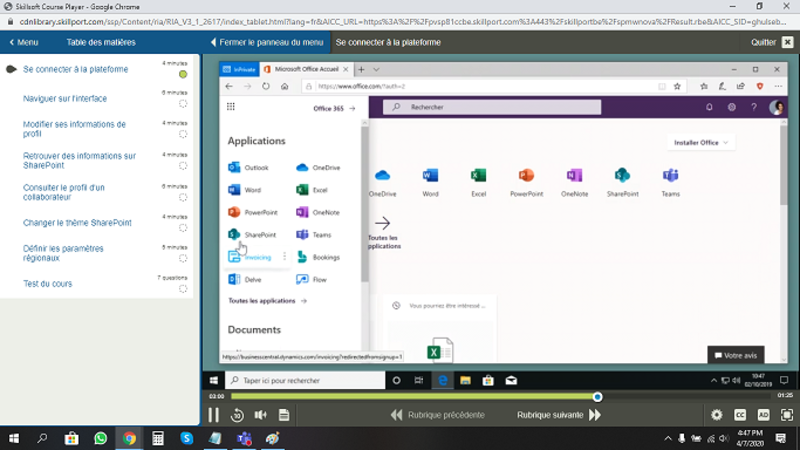Image resolution: width=800 pixels, height=450 pixels.
Task: Open the large SharePoint tile on Office home
Action: coord(622,182)
